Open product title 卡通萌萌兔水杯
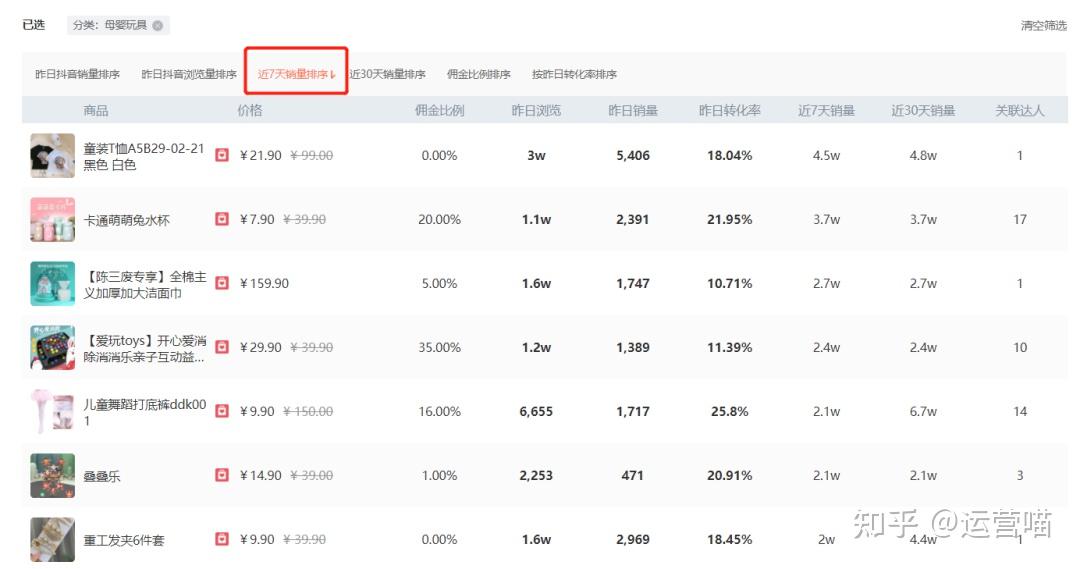 [126, 220]
